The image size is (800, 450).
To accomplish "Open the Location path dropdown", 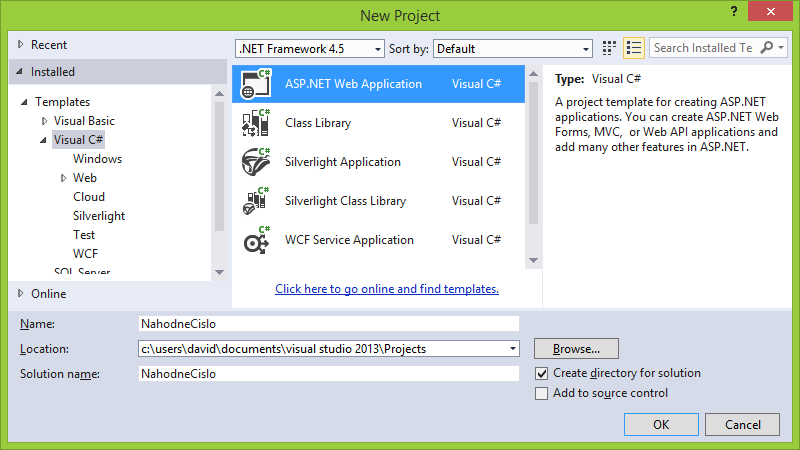I will (x=513, y=349).
